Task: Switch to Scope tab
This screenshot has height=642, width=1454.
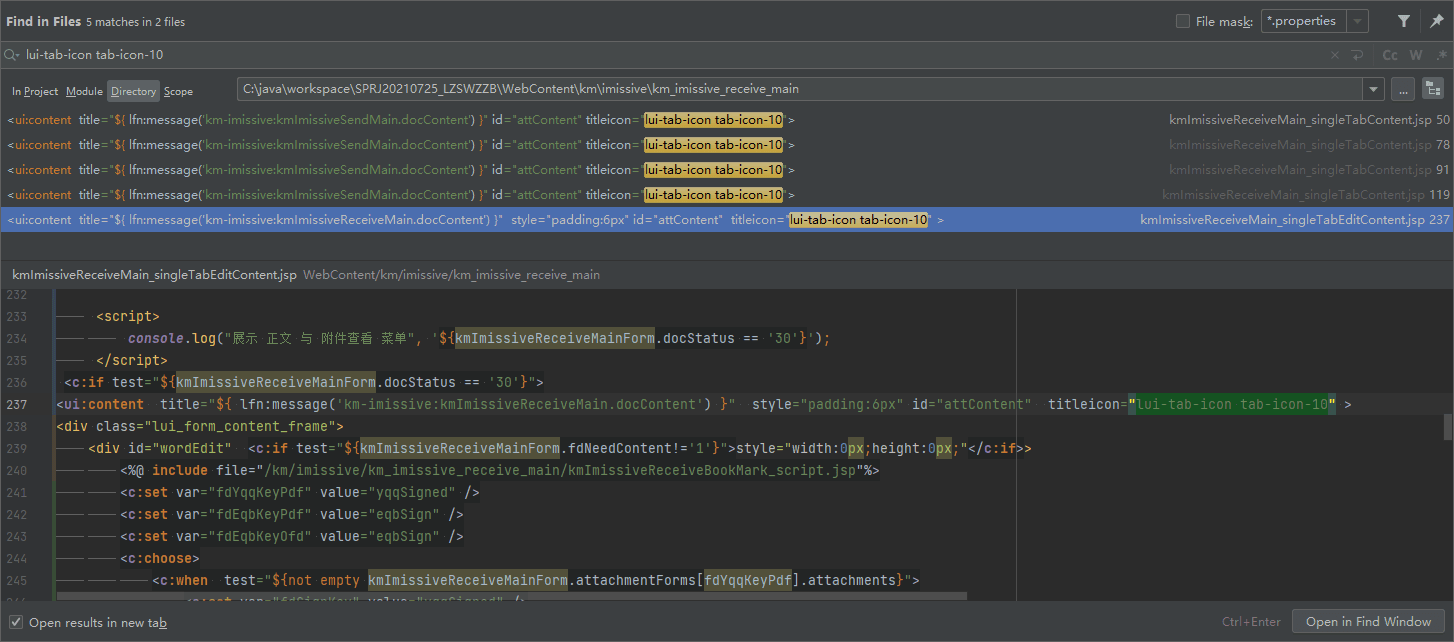Action: 178,91
